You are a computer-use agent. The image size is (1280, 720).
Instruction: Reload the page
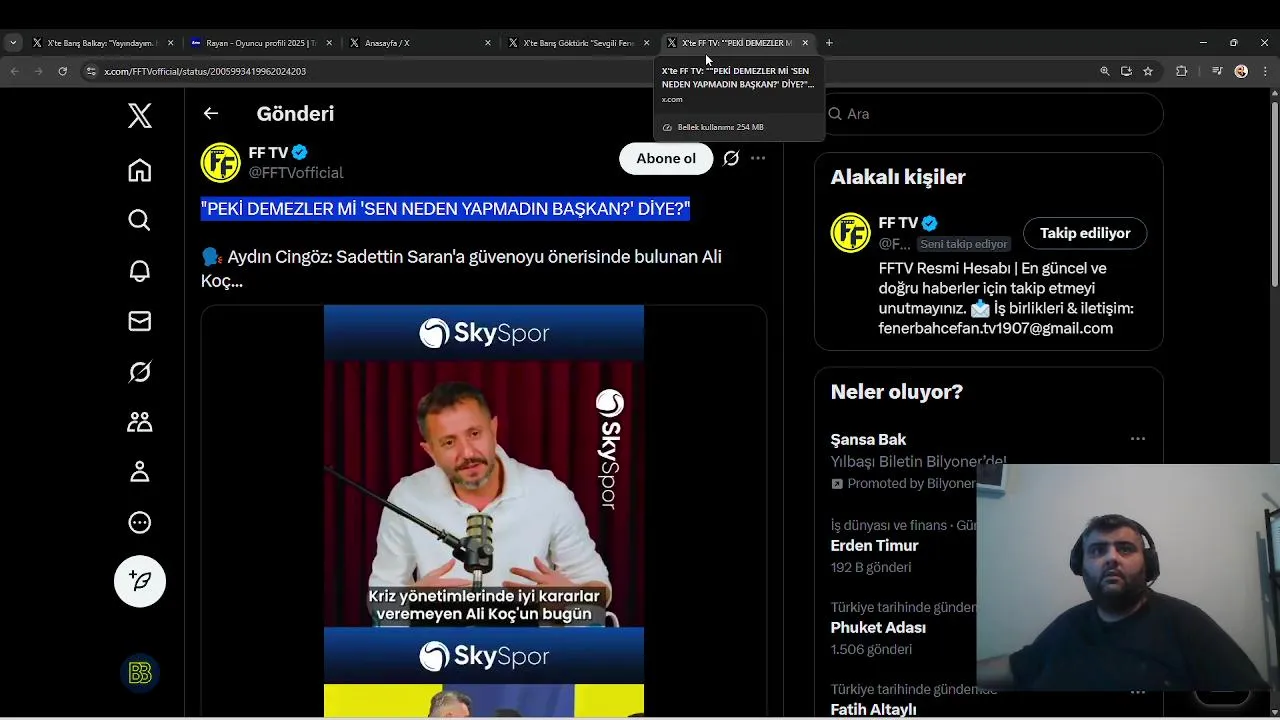[63, 71]
